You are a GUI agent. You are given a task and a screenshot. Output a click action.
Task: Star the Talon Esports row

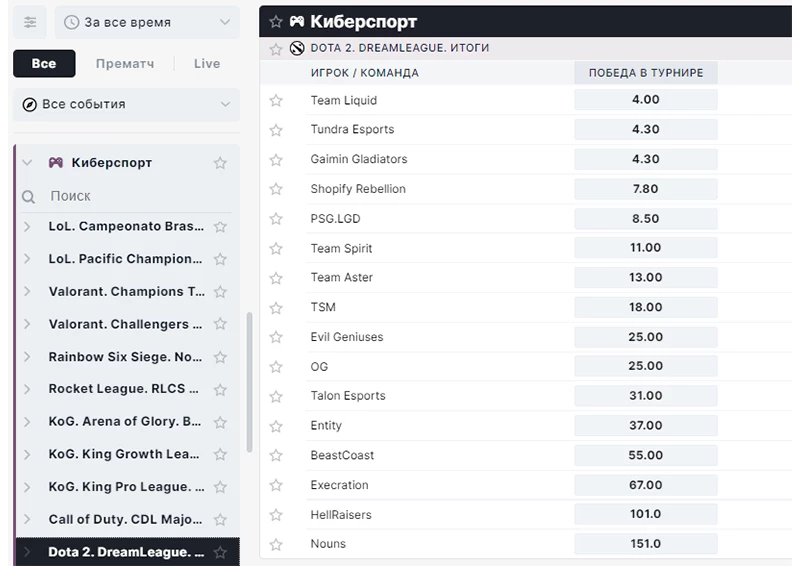point(276,397)
